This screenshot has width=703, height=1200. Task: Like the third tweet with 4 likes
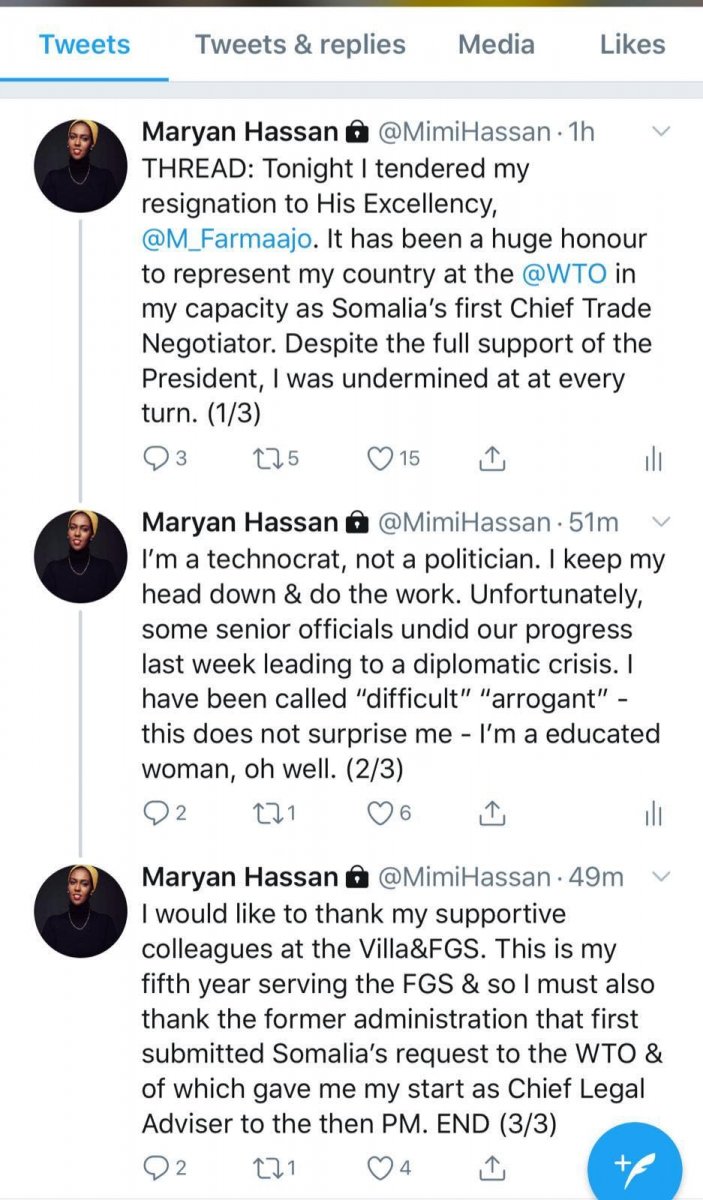click(380, 1166)
